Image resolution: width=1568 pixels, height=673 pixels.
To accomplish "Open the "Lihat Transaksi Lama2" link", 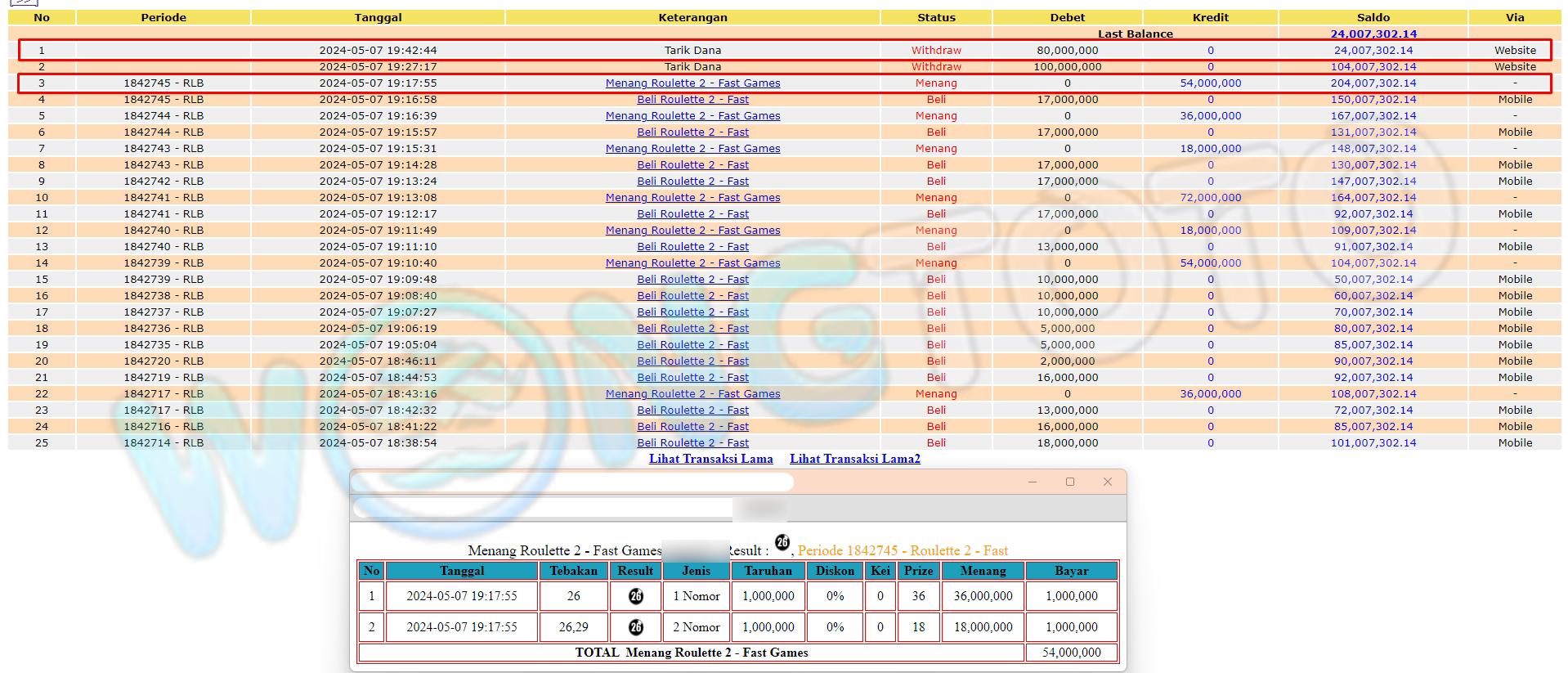I will [854, 459].
